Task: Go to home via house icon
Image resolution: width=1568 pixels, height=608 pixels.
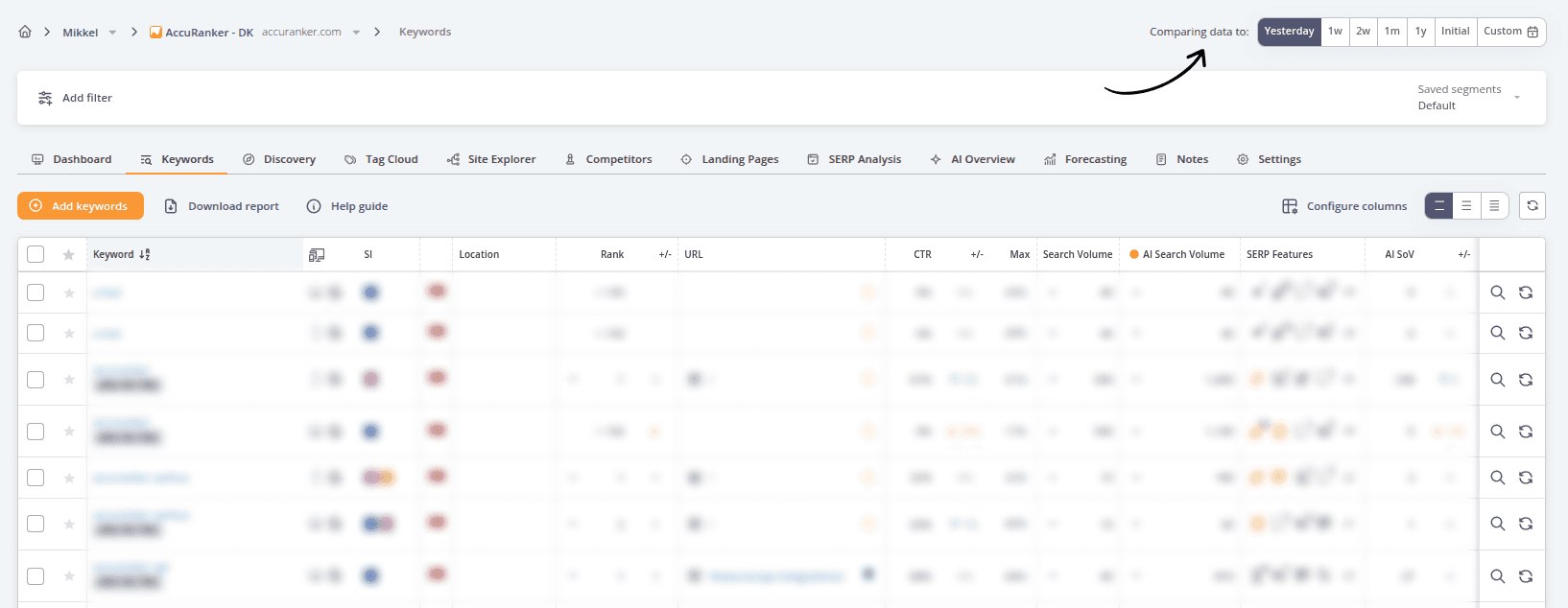Action: click(25, 32)
